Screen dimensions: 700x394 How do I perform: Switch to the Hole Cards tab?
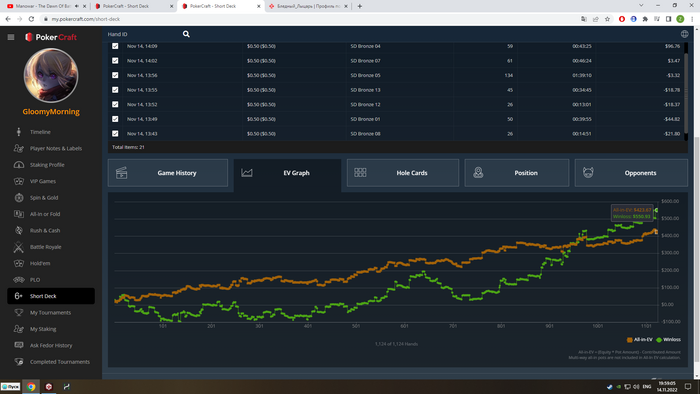403,173
